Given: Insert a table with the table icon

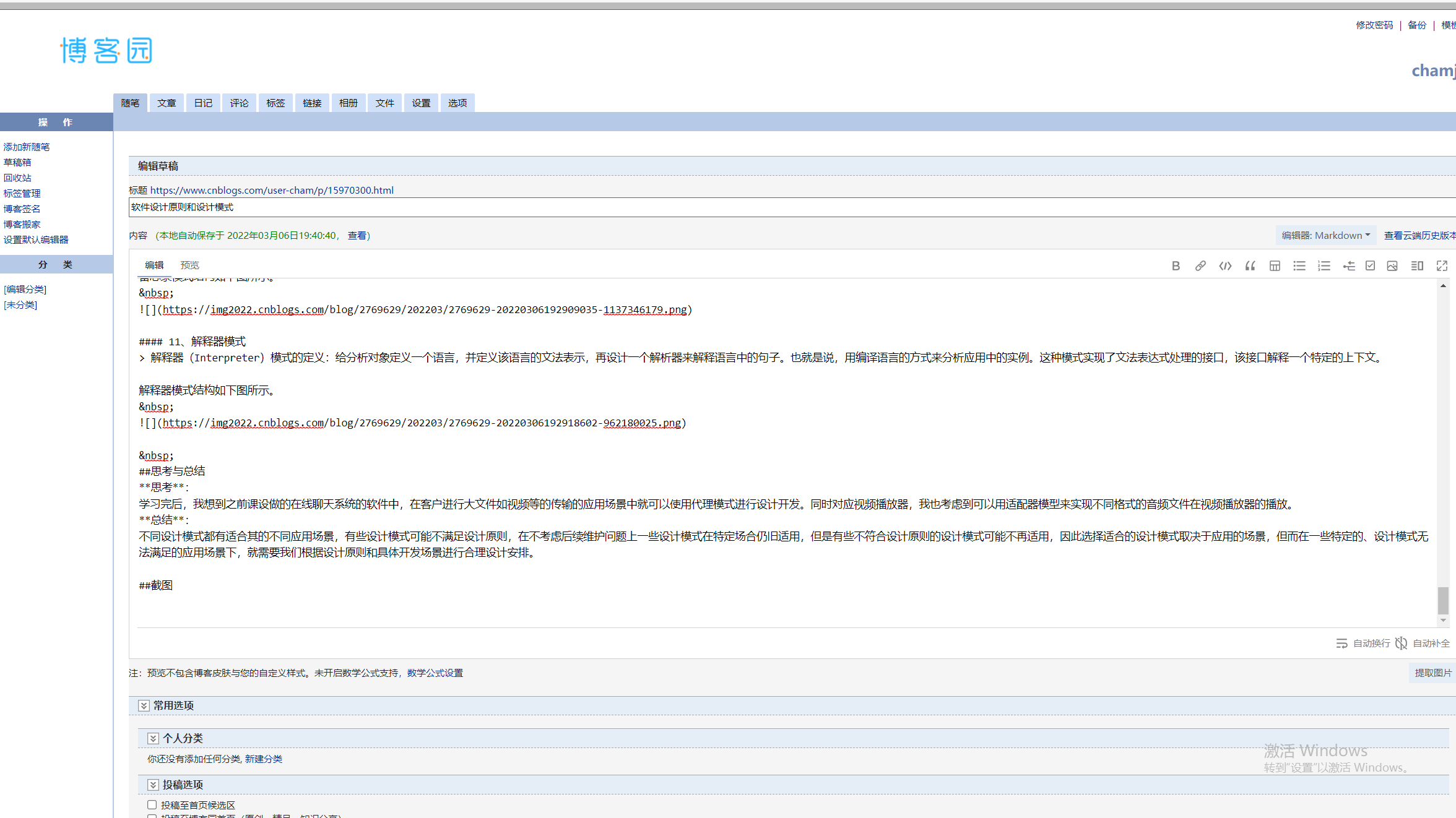Looking at the screenshot, I should click(1275, 266).
